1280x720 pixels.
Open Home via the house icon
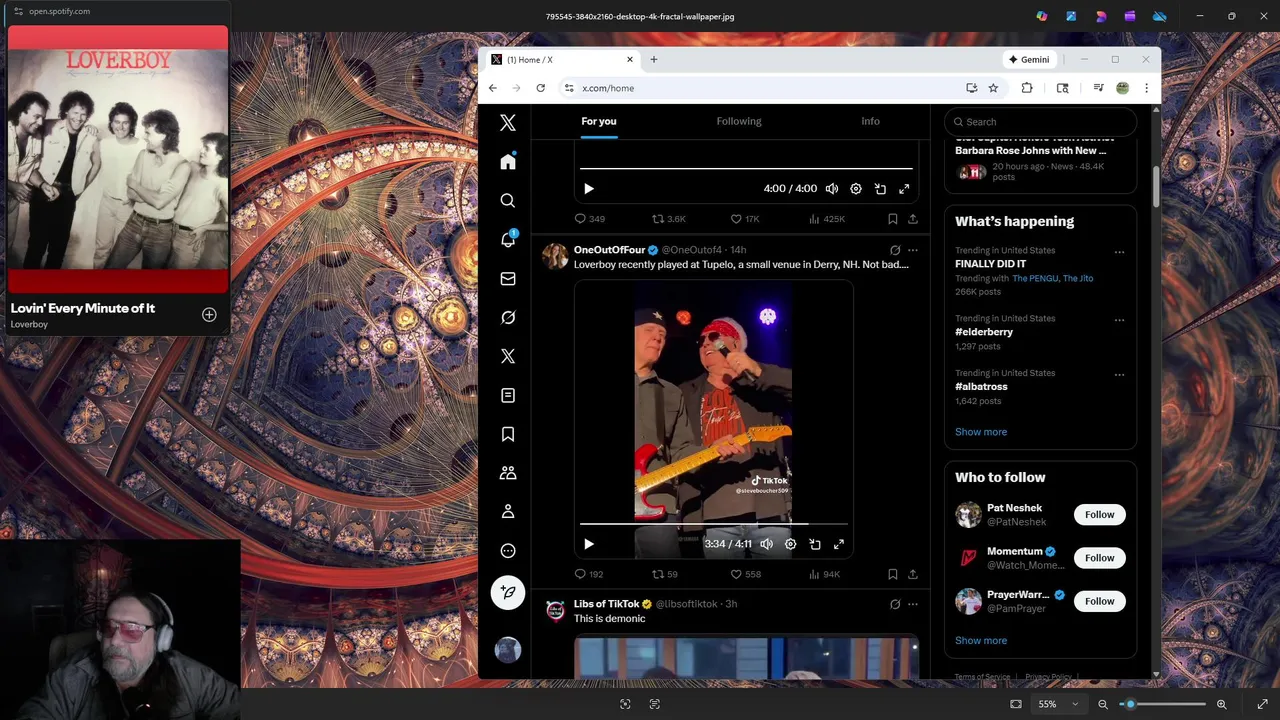(508, 162)
